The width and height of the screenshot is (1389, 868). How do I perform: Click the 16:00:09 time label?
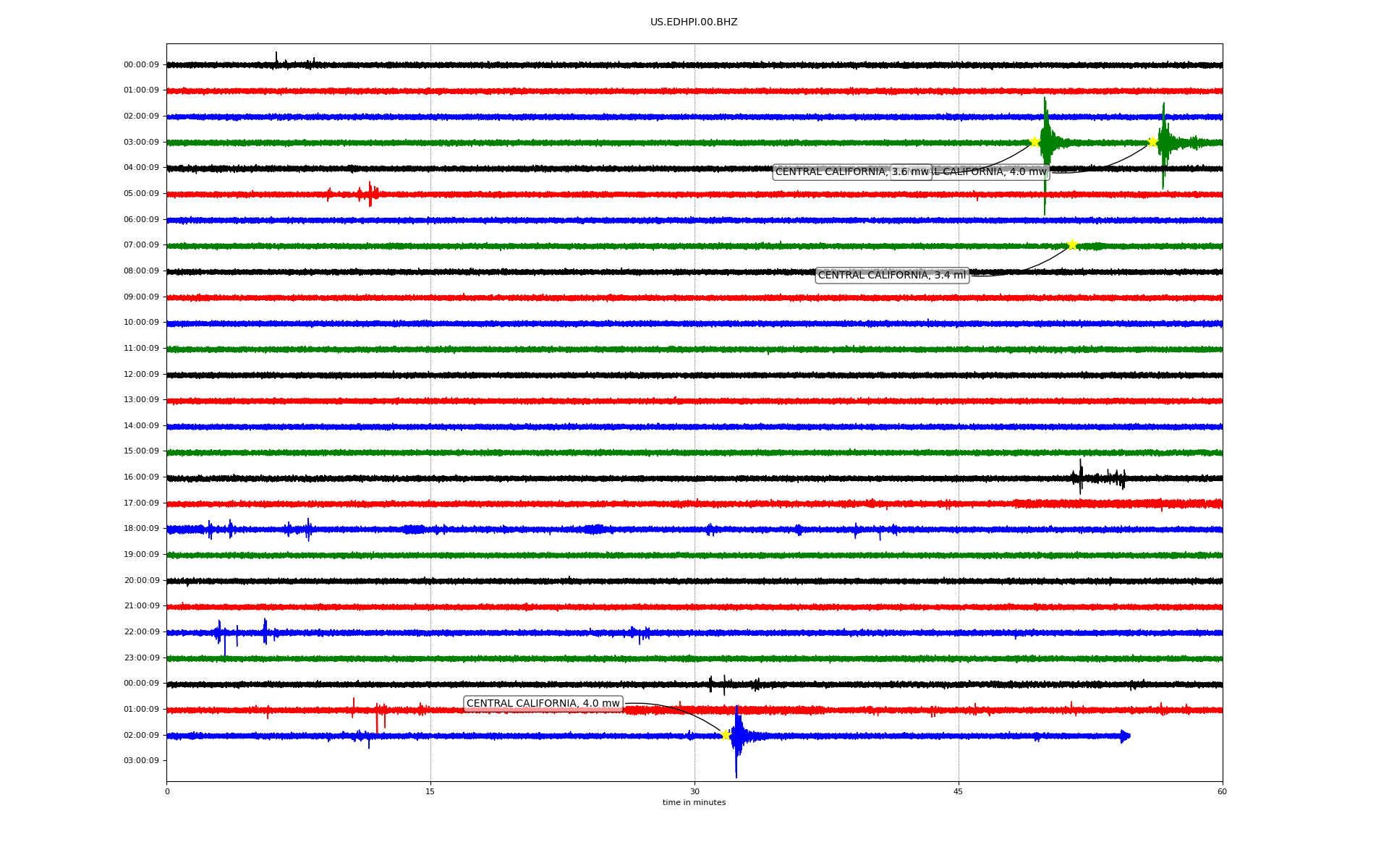(141, 477)
